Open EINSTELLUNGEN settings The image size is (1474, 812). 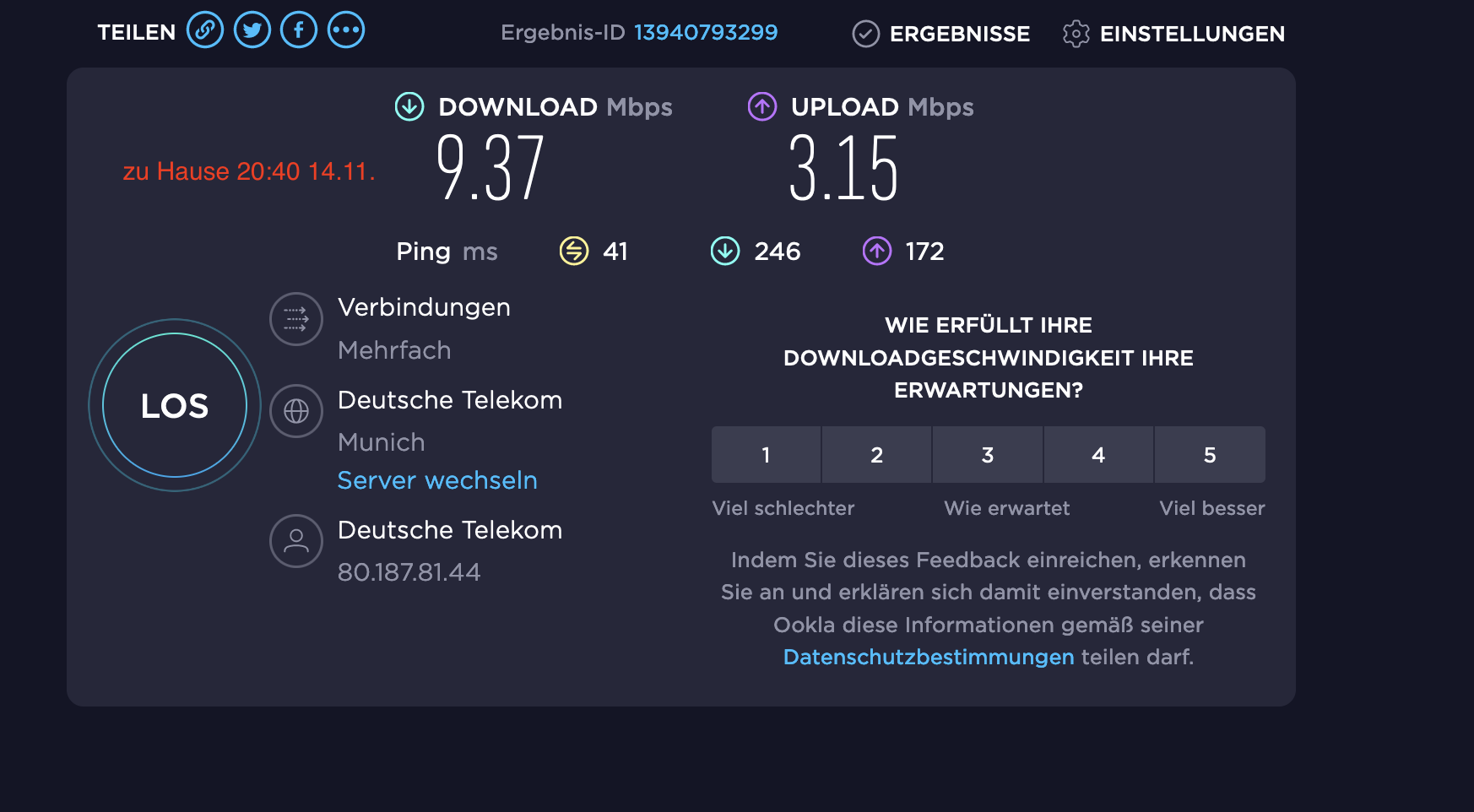tap(1173, 34)
